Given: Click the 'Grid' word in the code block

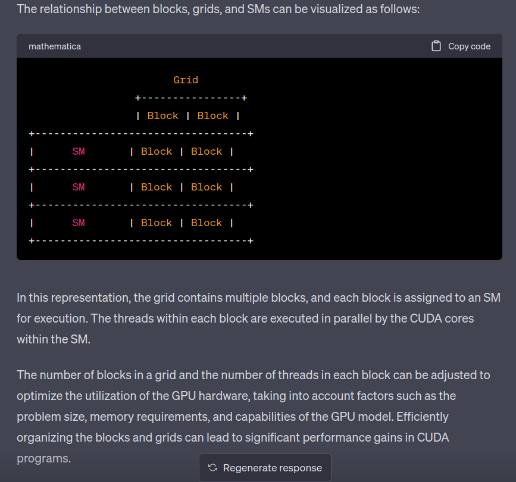Looking at the screenshot, I should click(x=186, y=80).
